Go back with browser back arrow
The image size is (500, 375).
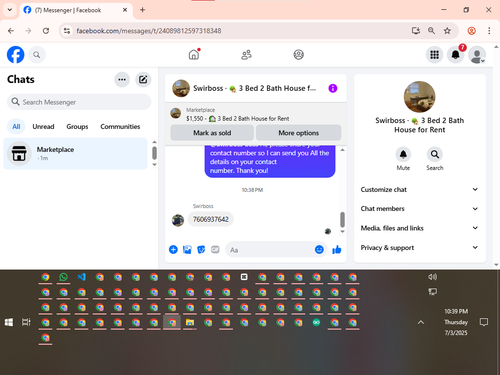11,31
